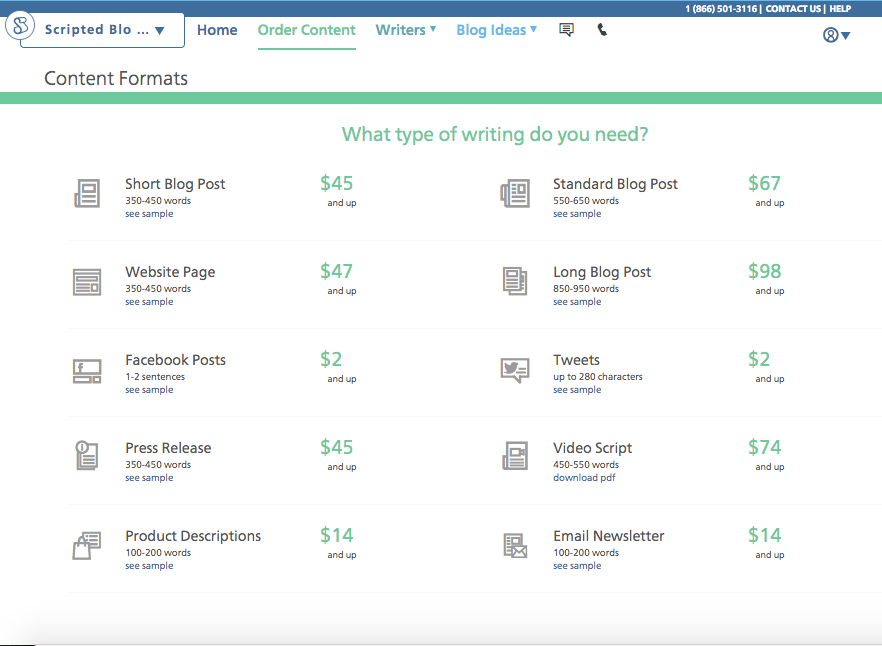Click the Website Page icon
The height and width of the screenshot is (646, 882).
[87, 282]
